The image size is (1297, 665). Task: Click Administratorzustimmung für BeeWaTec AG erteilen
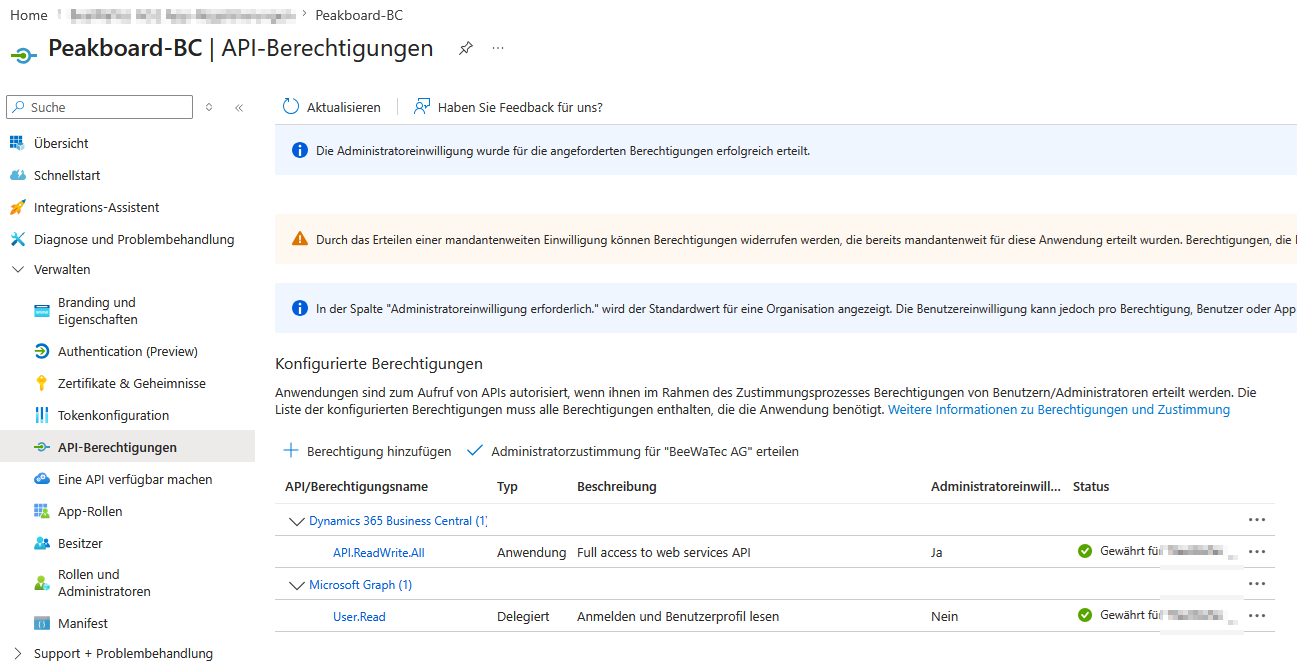coord(633,451)
